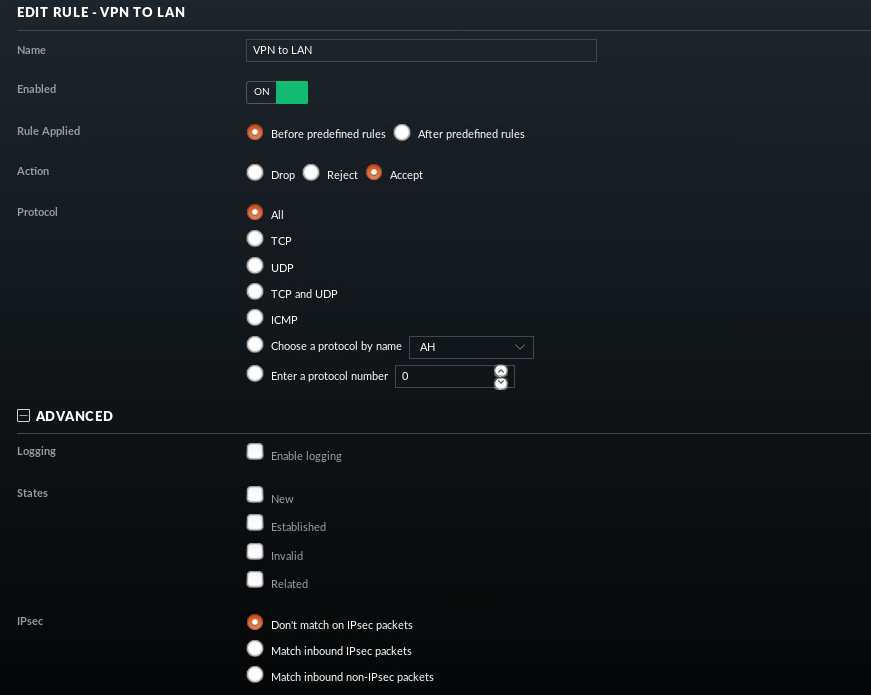Decrement the protocol number stepper
The height and width of the screenshot is (695, 871).
(x=501, y=383)
